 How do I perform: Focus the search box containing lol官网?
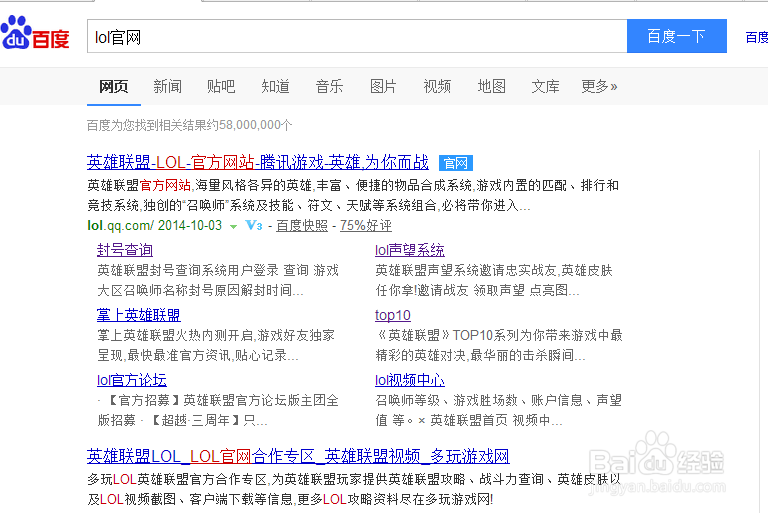click(x=357, y=36)
